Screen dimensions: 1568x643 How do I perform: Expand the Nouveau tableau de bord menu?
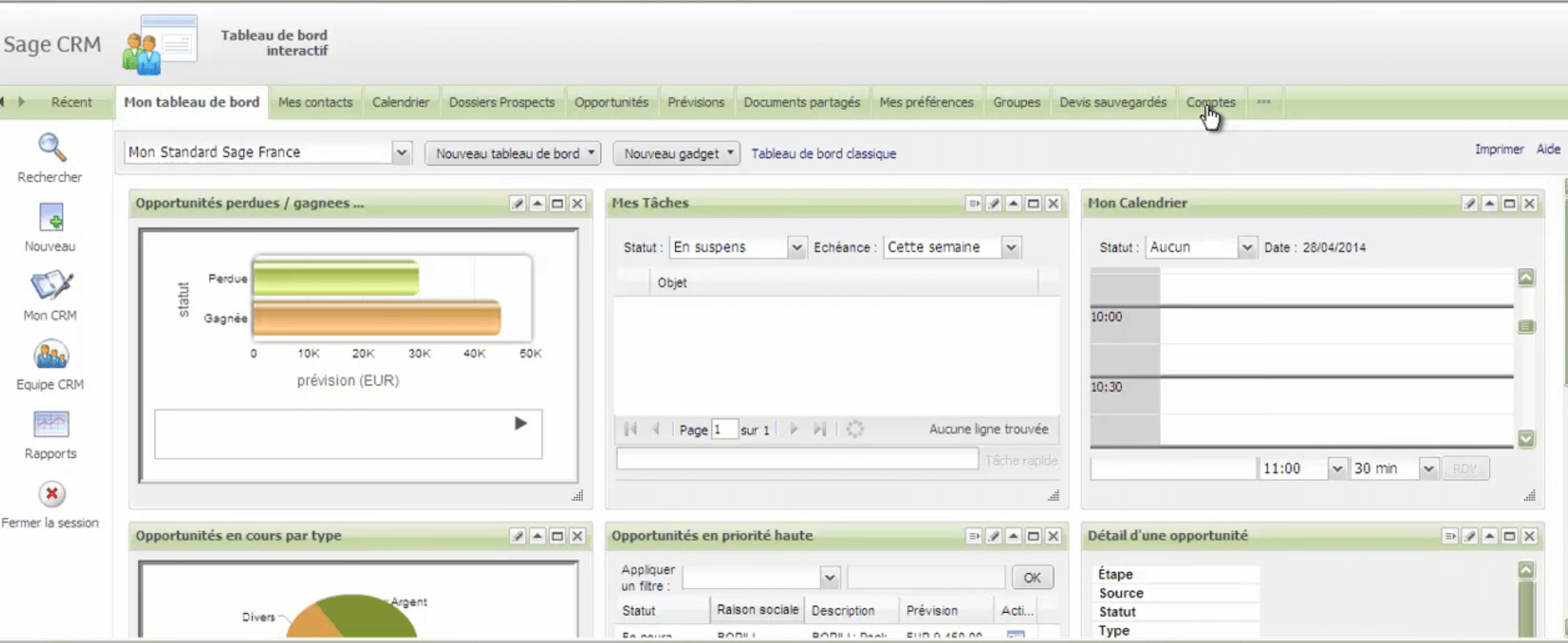513,153
